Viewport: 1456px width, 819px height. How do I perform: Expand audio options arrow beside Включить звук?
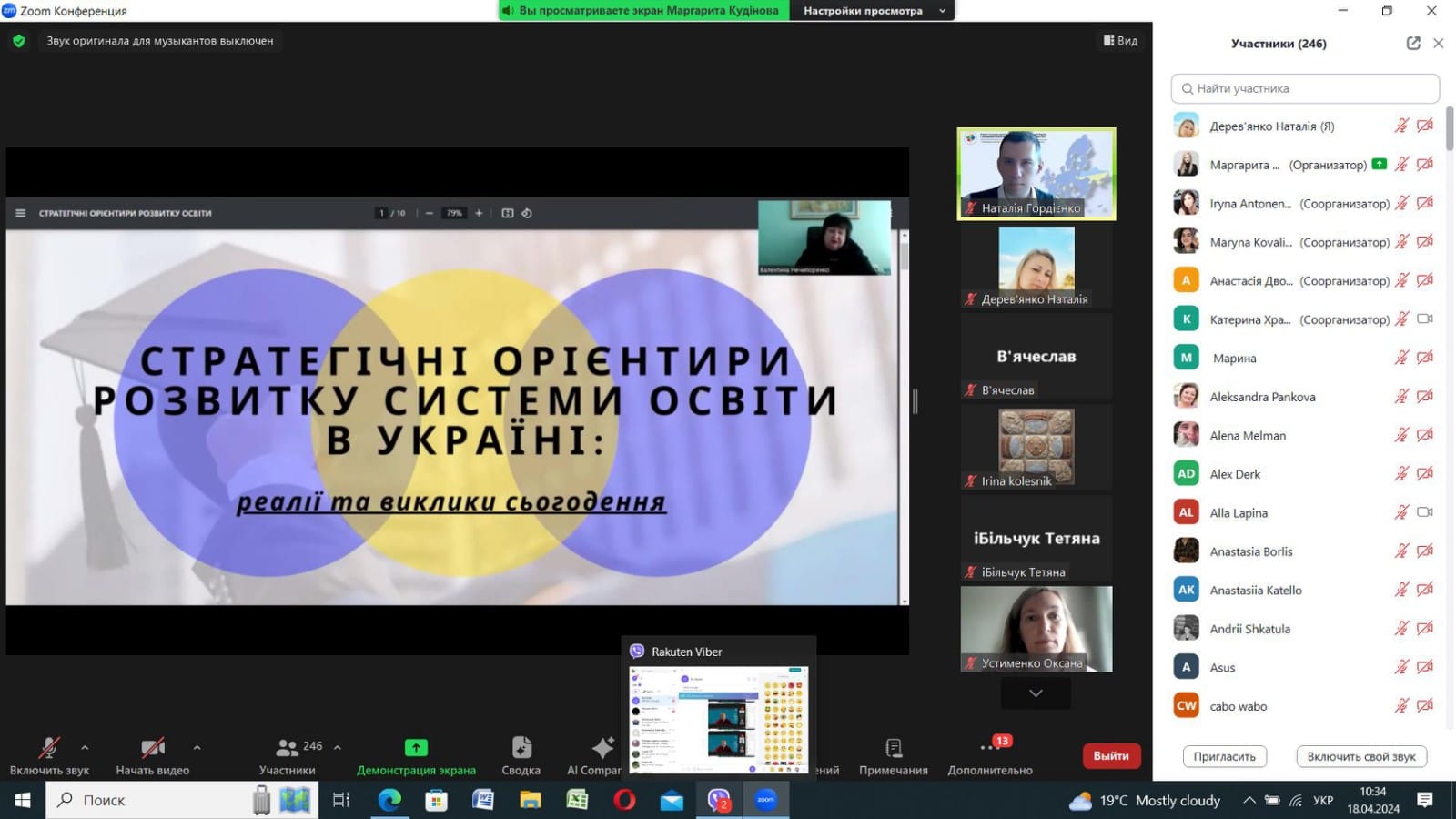(x=85, y=747)
